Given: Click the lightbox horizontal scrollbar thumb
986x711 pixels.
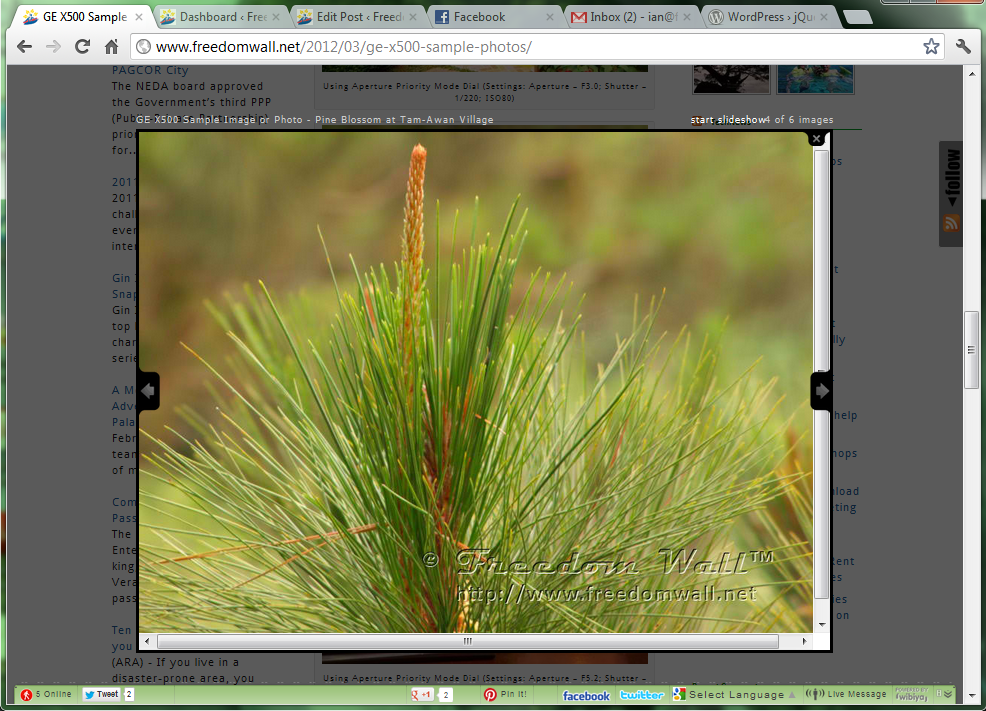Looking at the screenshot, I should pos(468,641).
